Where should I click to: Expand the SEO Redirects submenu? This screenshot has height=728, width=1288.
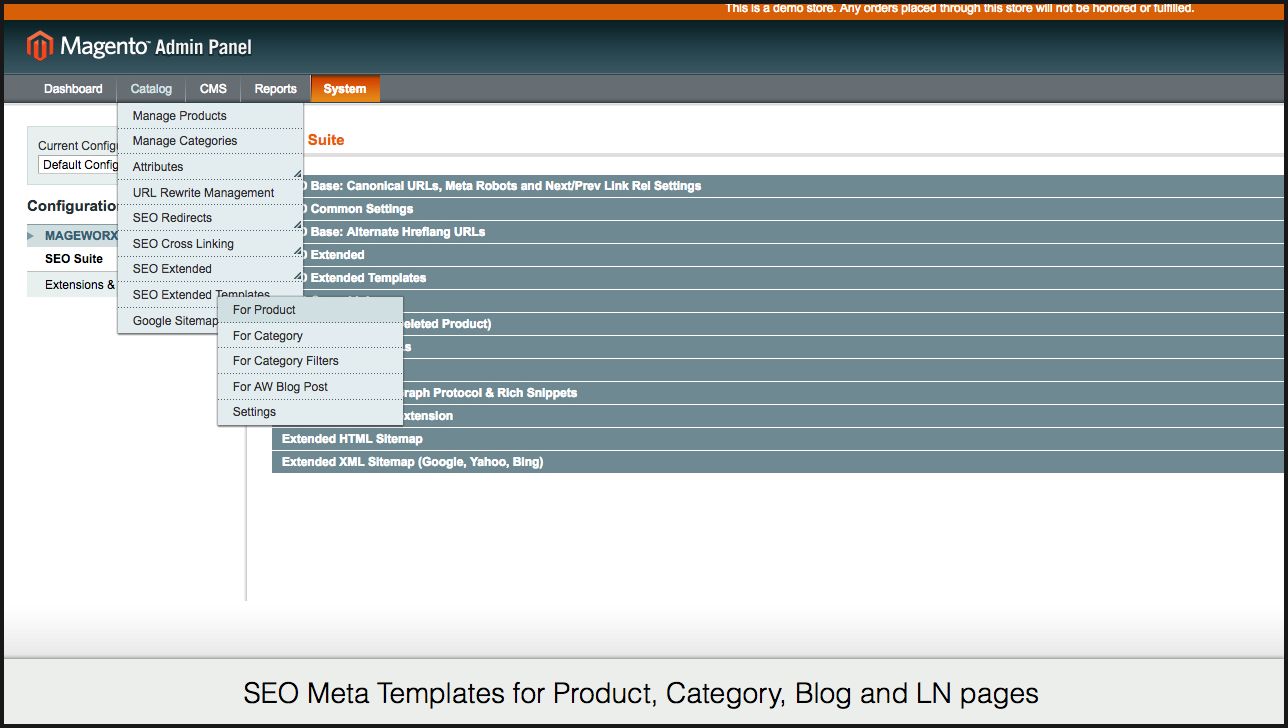click(172, 218)
